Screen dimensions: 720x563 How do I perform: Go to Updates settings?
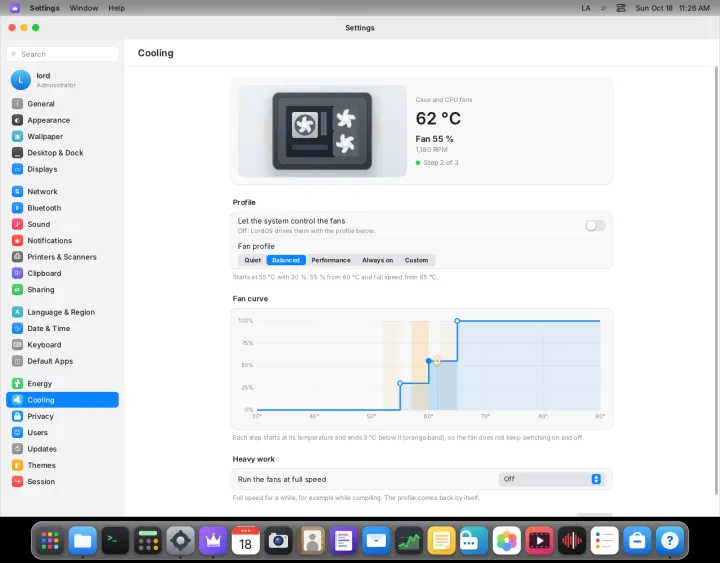coord(62,449)
